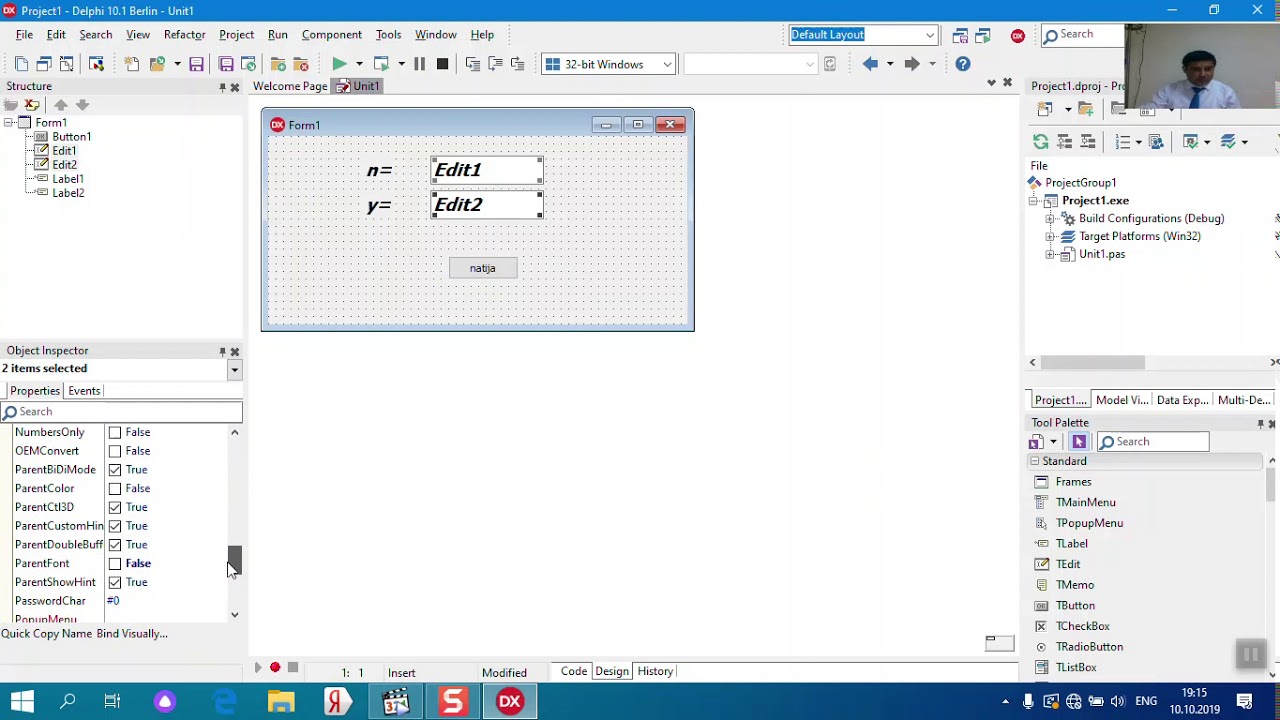Click the Forward navigation arrow

(911, 64)
